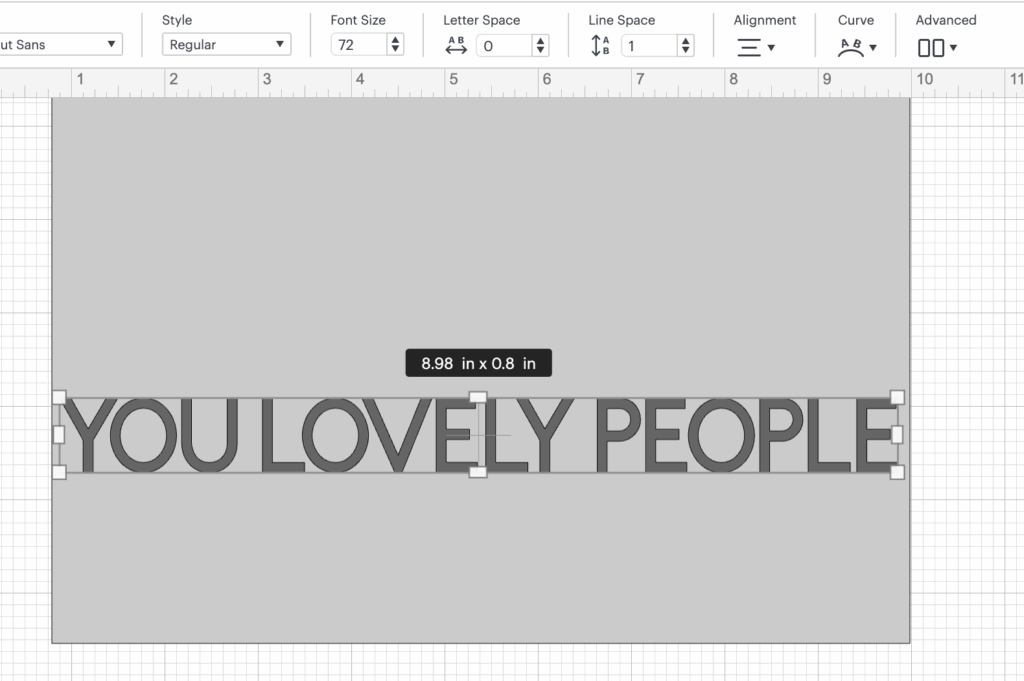Image resolution: width=1024 pixels, height=681 pixels.
Task: Click the right-middle handle of text box
Action: 897,434
